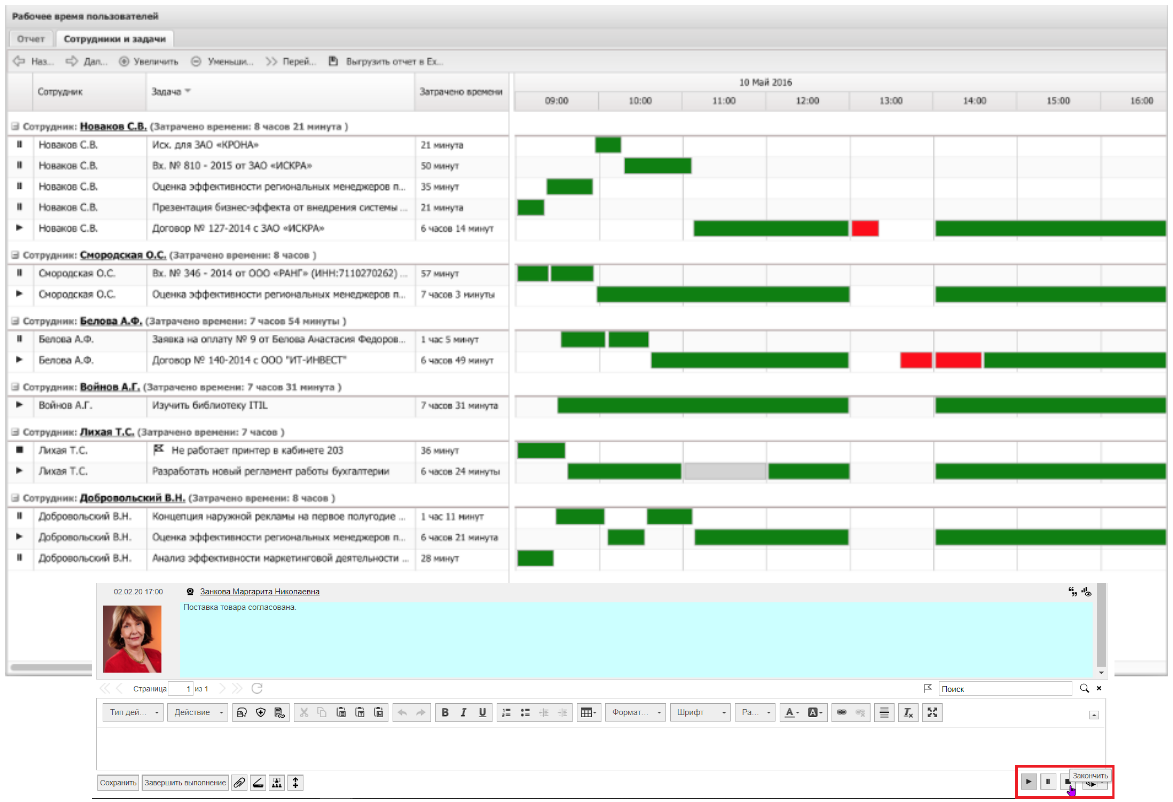The width and height of the screenshot is (1173, 802).
Task: Toggle Italic text formatting
Action: pyautogui.click(x=463, y=713)
